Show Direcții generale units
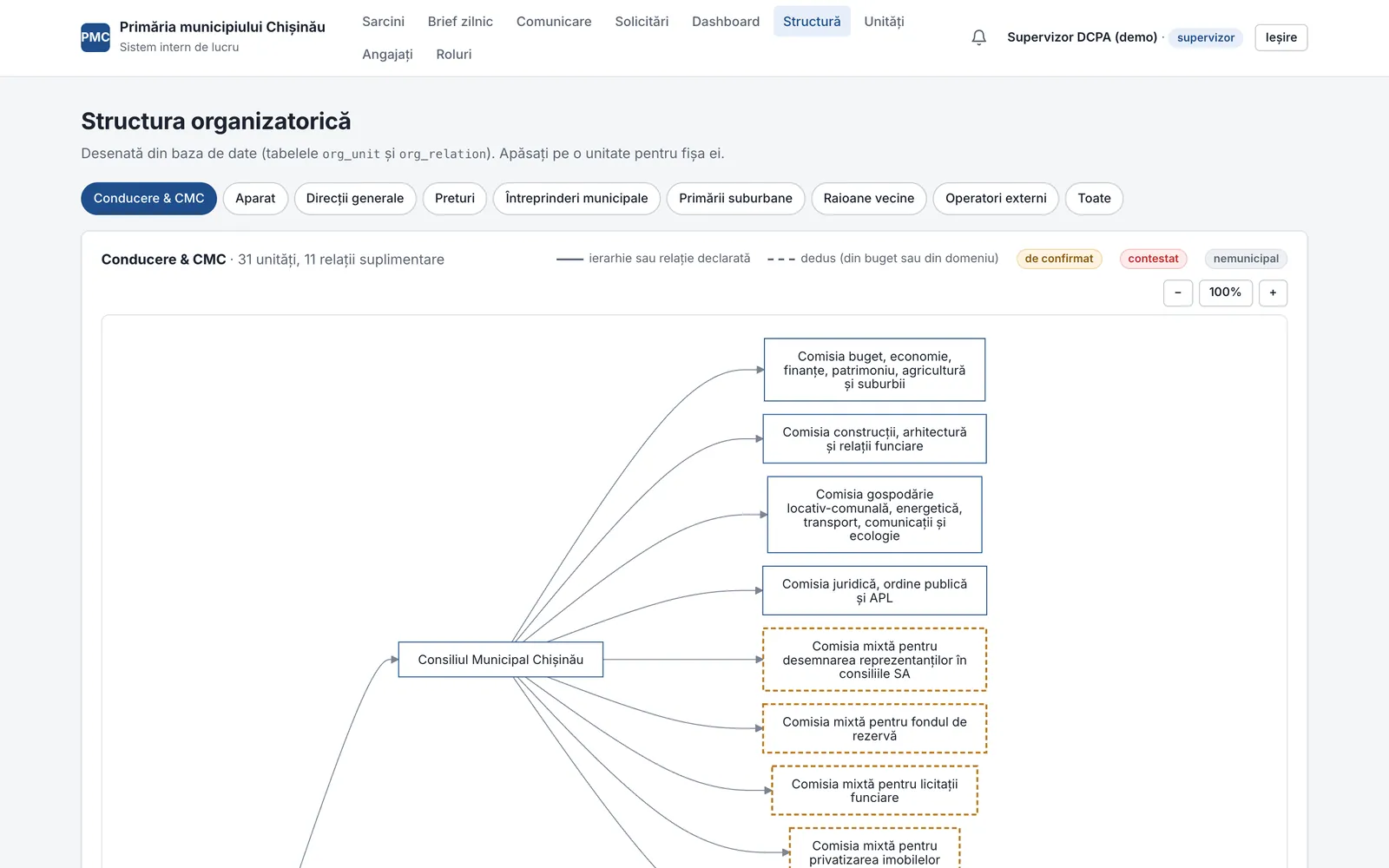1389x868 pixels. tap(355, 199)
